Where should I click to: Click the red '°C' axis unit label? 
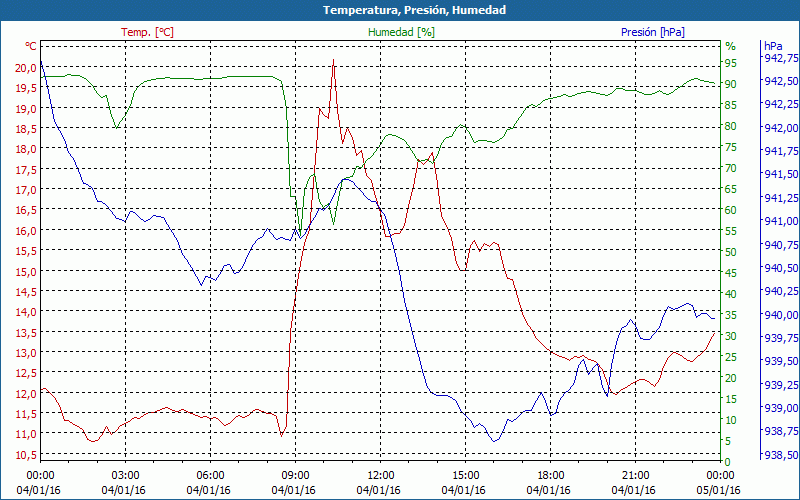[30, 46]
